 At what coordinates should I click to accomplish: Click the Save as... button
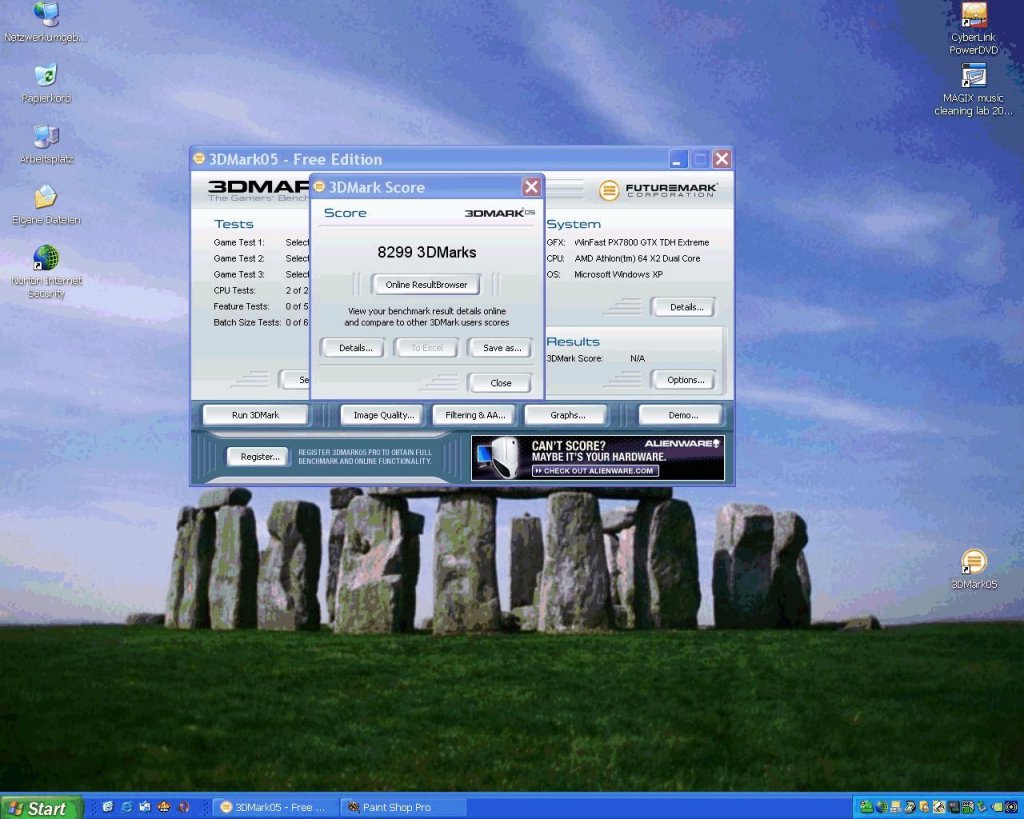(502, 347)
